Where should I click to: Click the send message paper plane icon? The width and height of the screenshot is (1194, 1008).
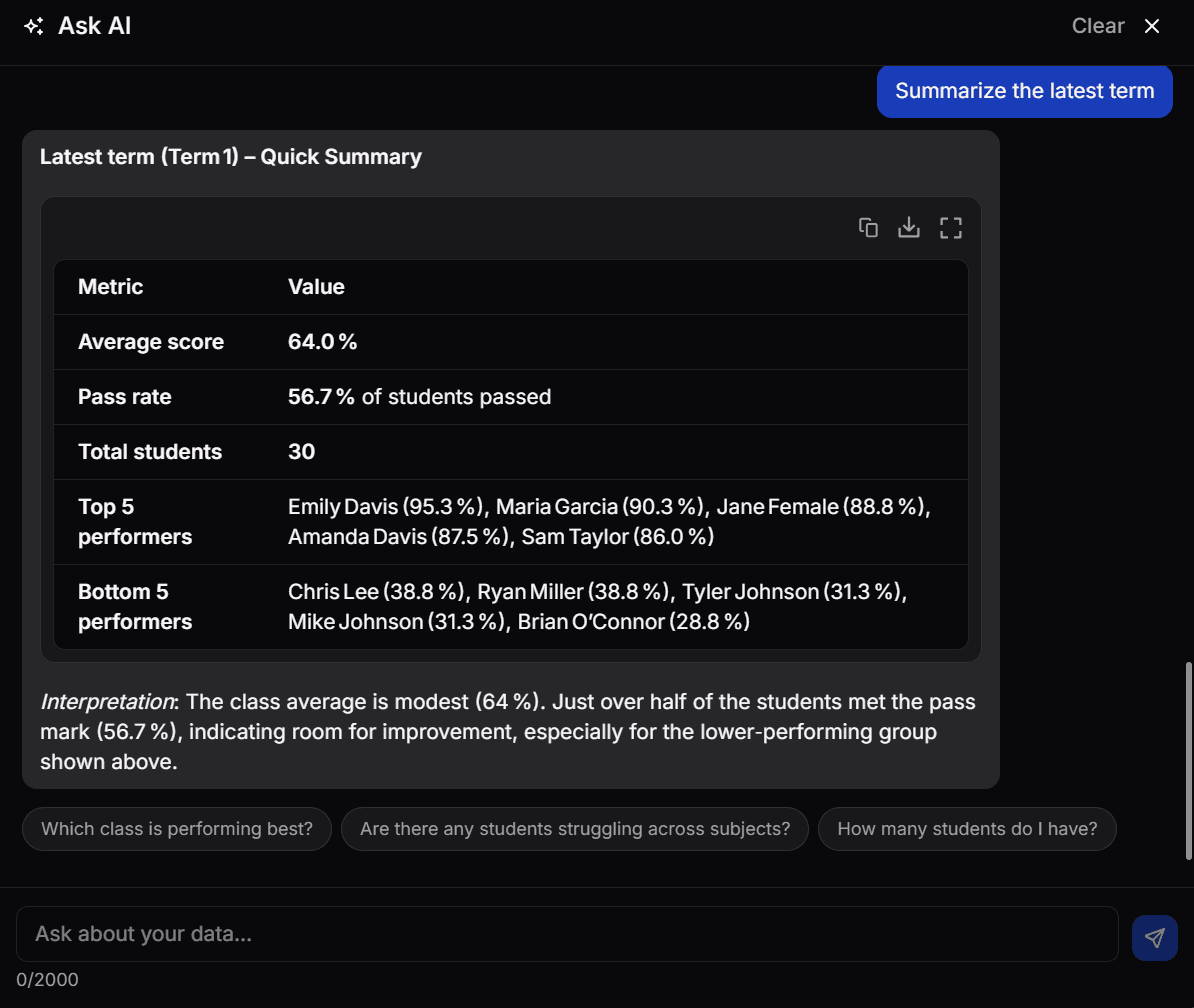[x=1154, y=937]
